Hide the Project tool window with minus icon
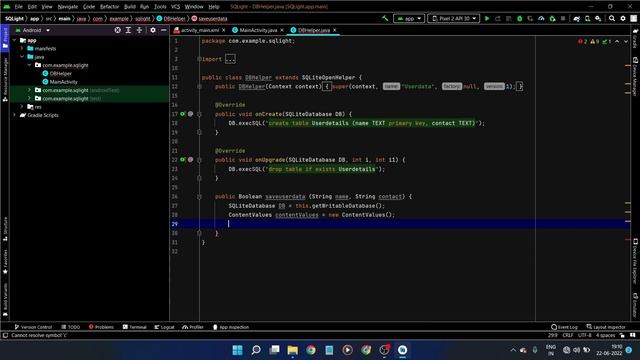This screenshot has height=360, width=640. (164, 30)
